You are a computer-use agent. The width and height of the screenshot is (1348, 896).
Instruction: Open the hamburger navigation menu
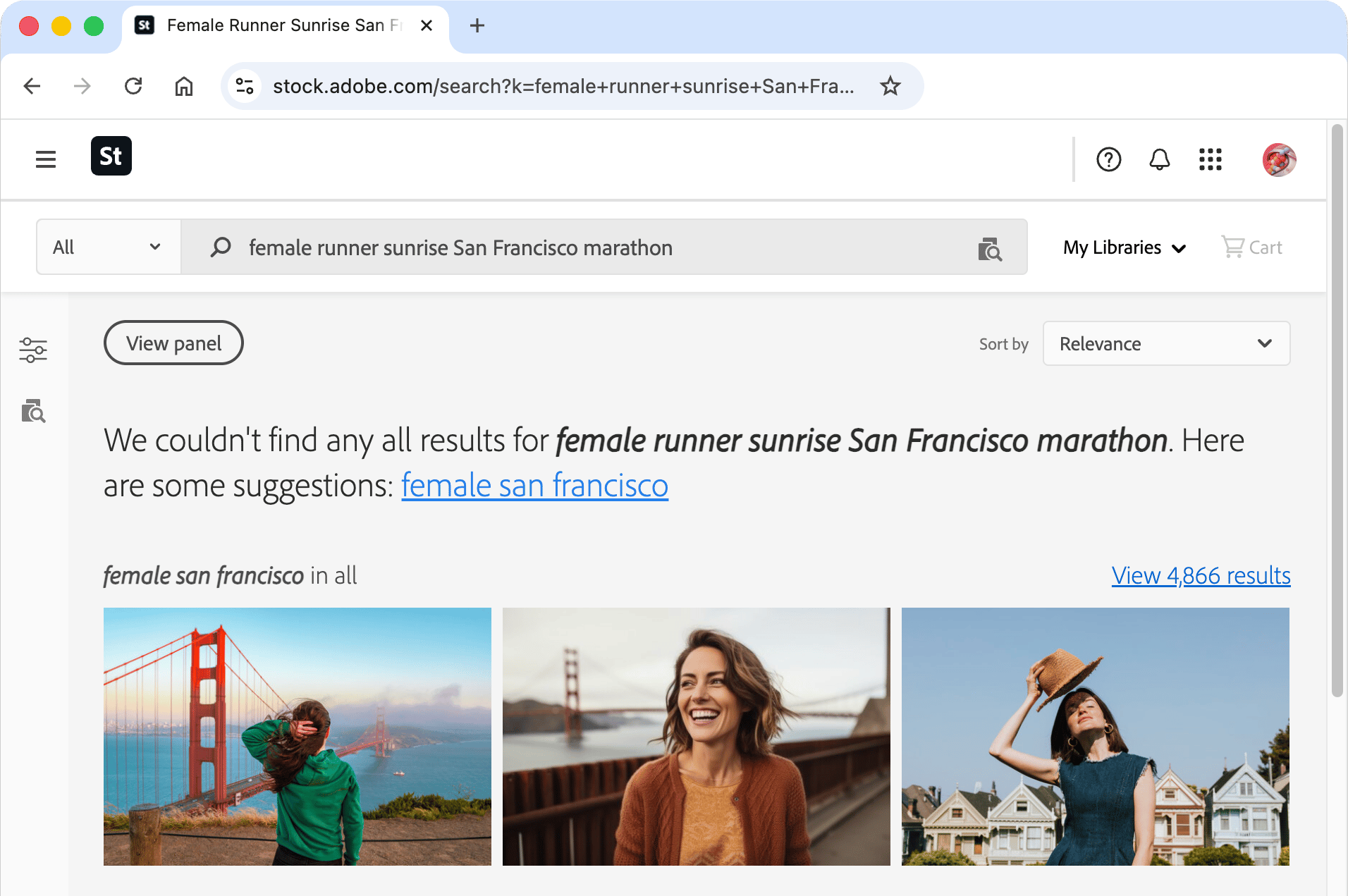(x=46, y=159)
